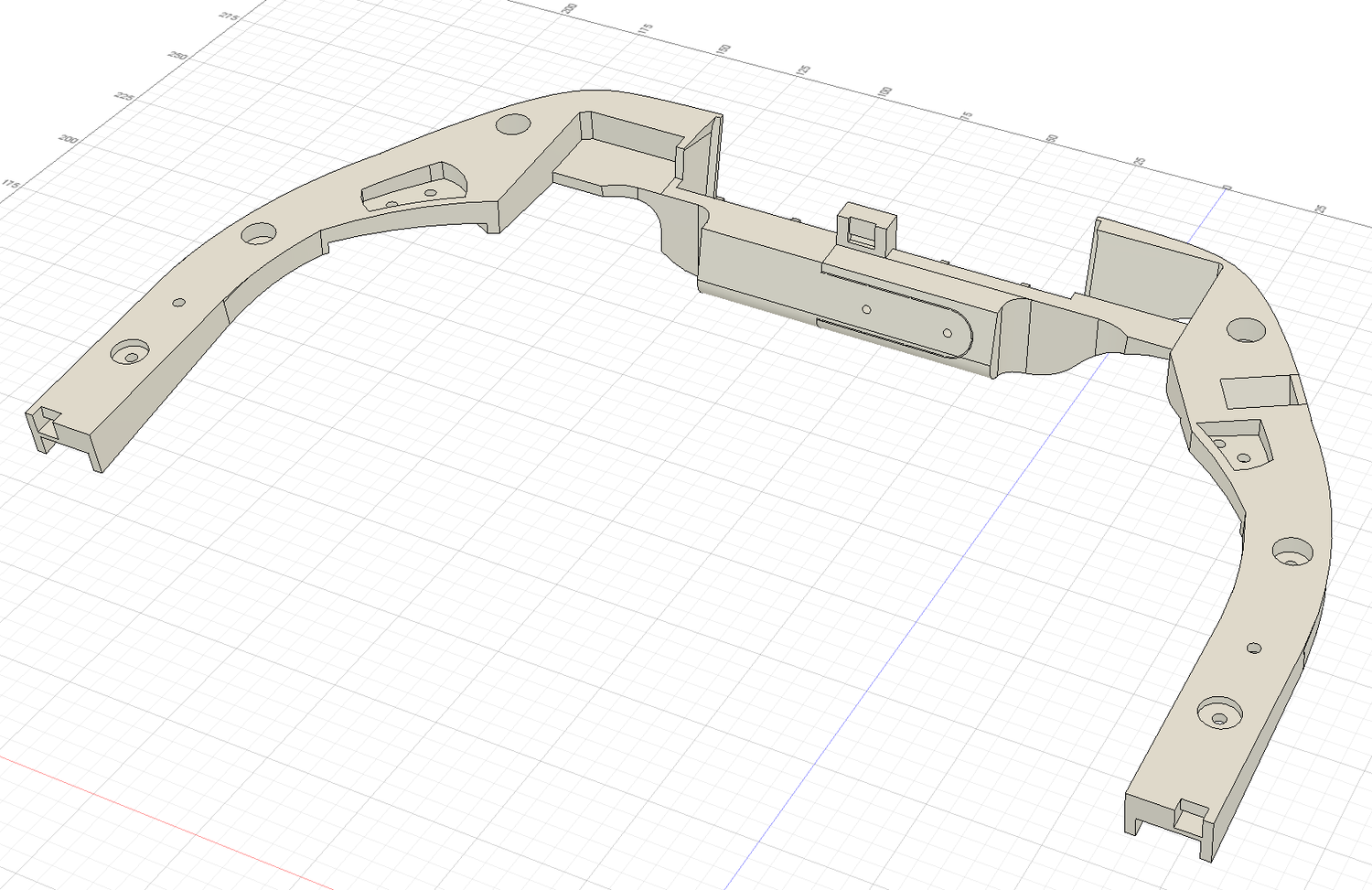Select the tiny hole between left arm's counterbored holes
1372x890 pixels.
pyautogui.click(x=179, y=302)
